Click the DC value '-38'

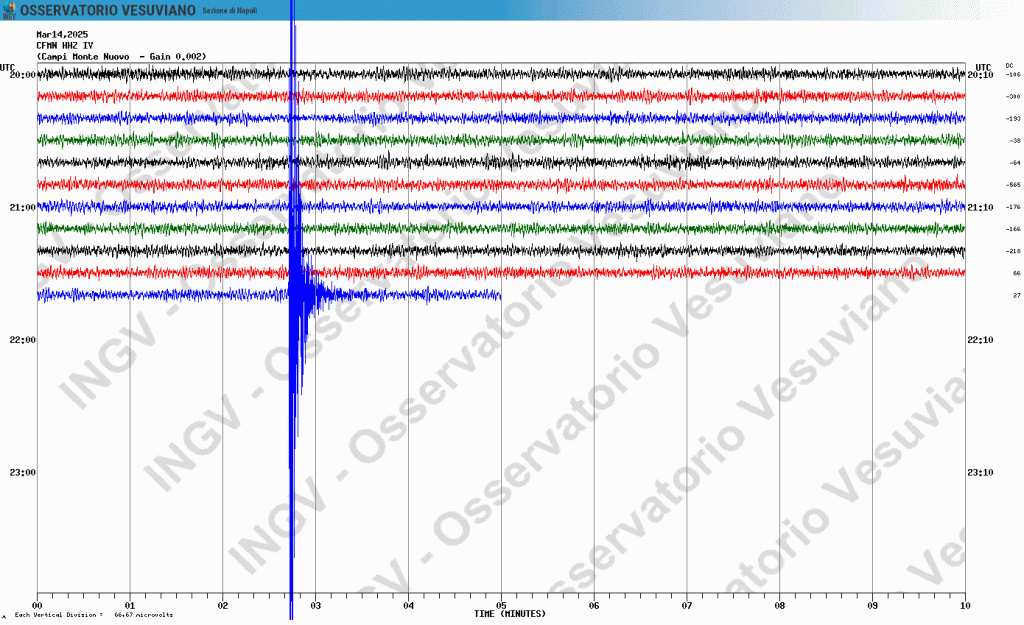click(x=1015, y=141)
